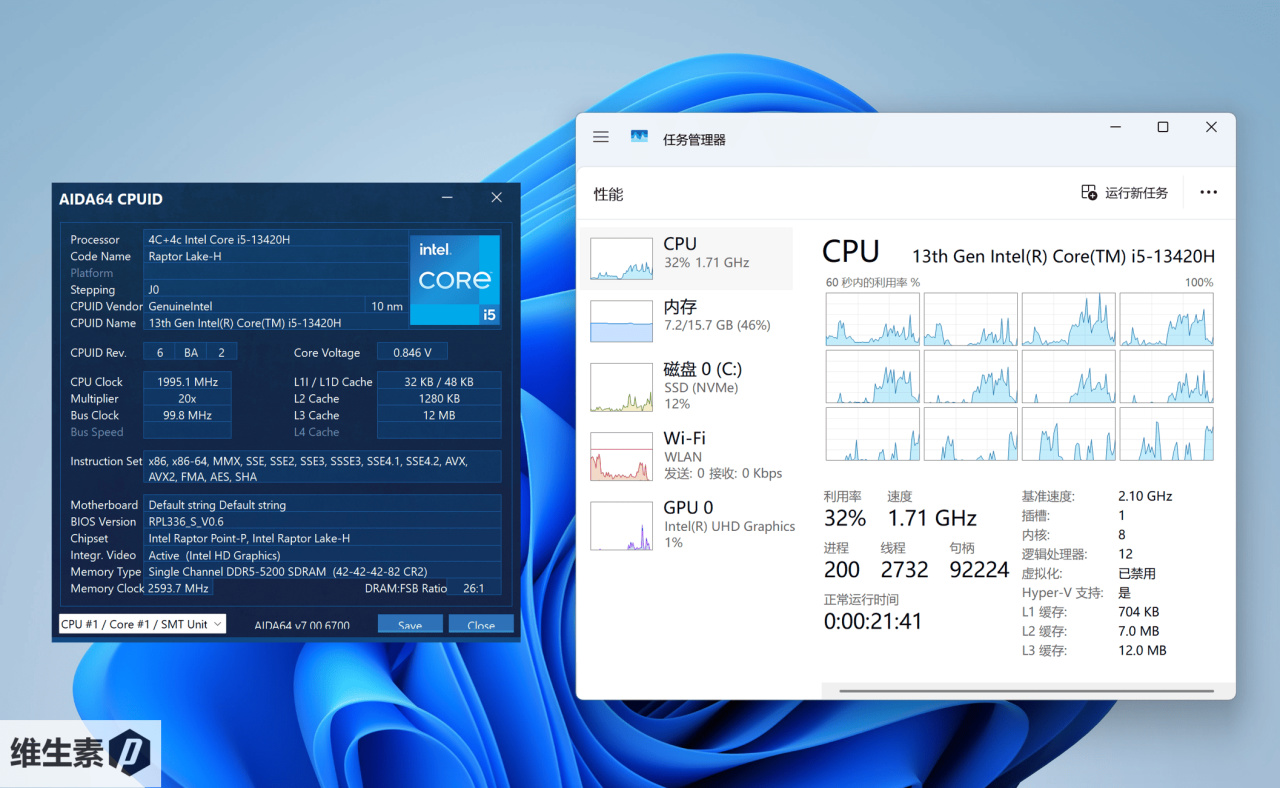Image resolution: width=1280 pixels, height=788 pixels.
Task: Open the three-dot more options menu
Action: (x=1209, y=192)
